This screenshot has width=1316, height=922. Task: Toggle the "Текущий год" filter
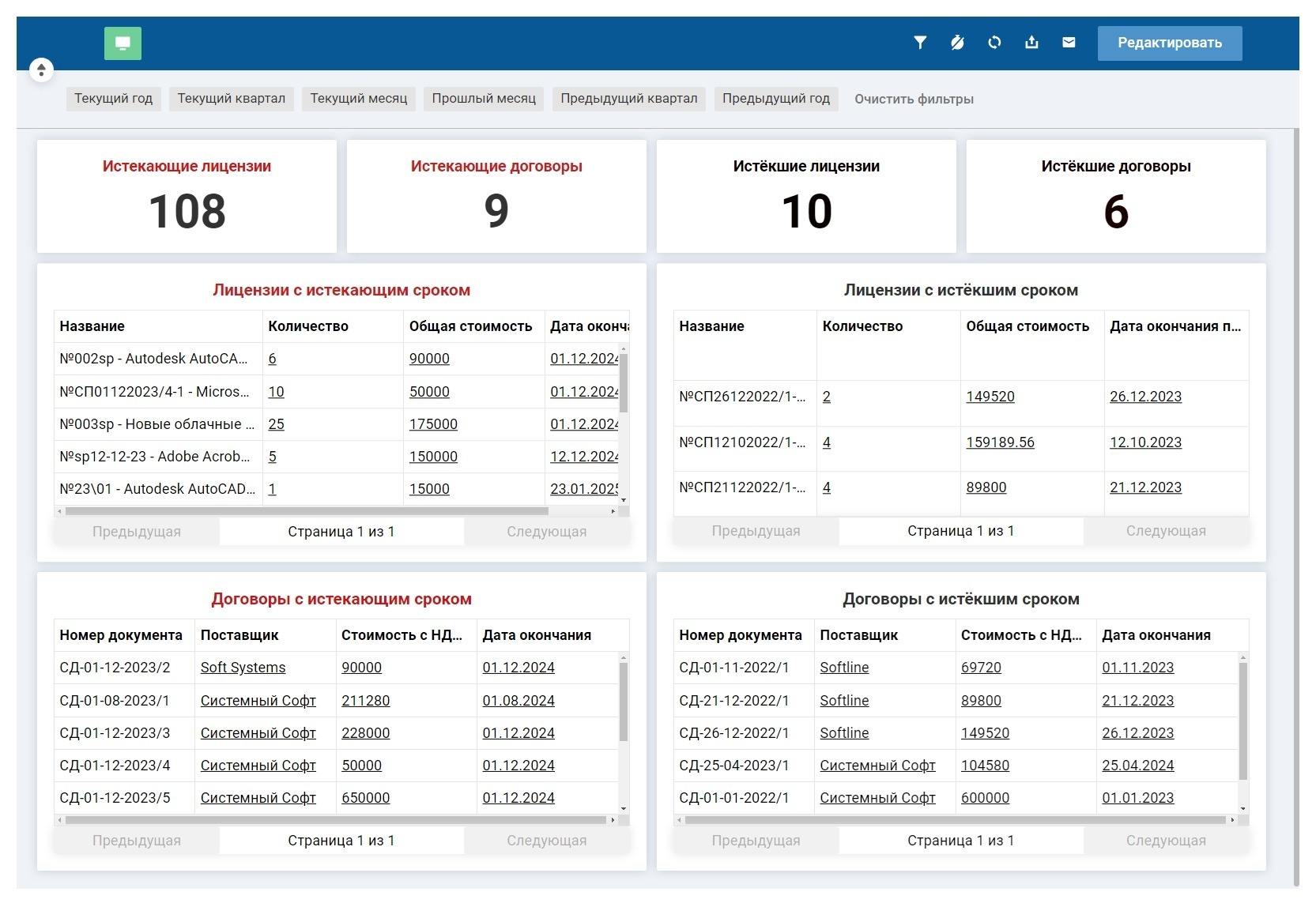click(x=113, y=99)
